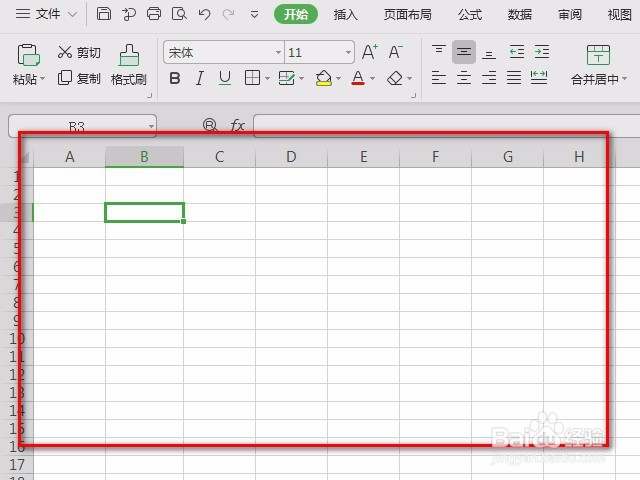Click the table style icon
The width and height of the screenshot is (640, 480).
tap(287, 78)
